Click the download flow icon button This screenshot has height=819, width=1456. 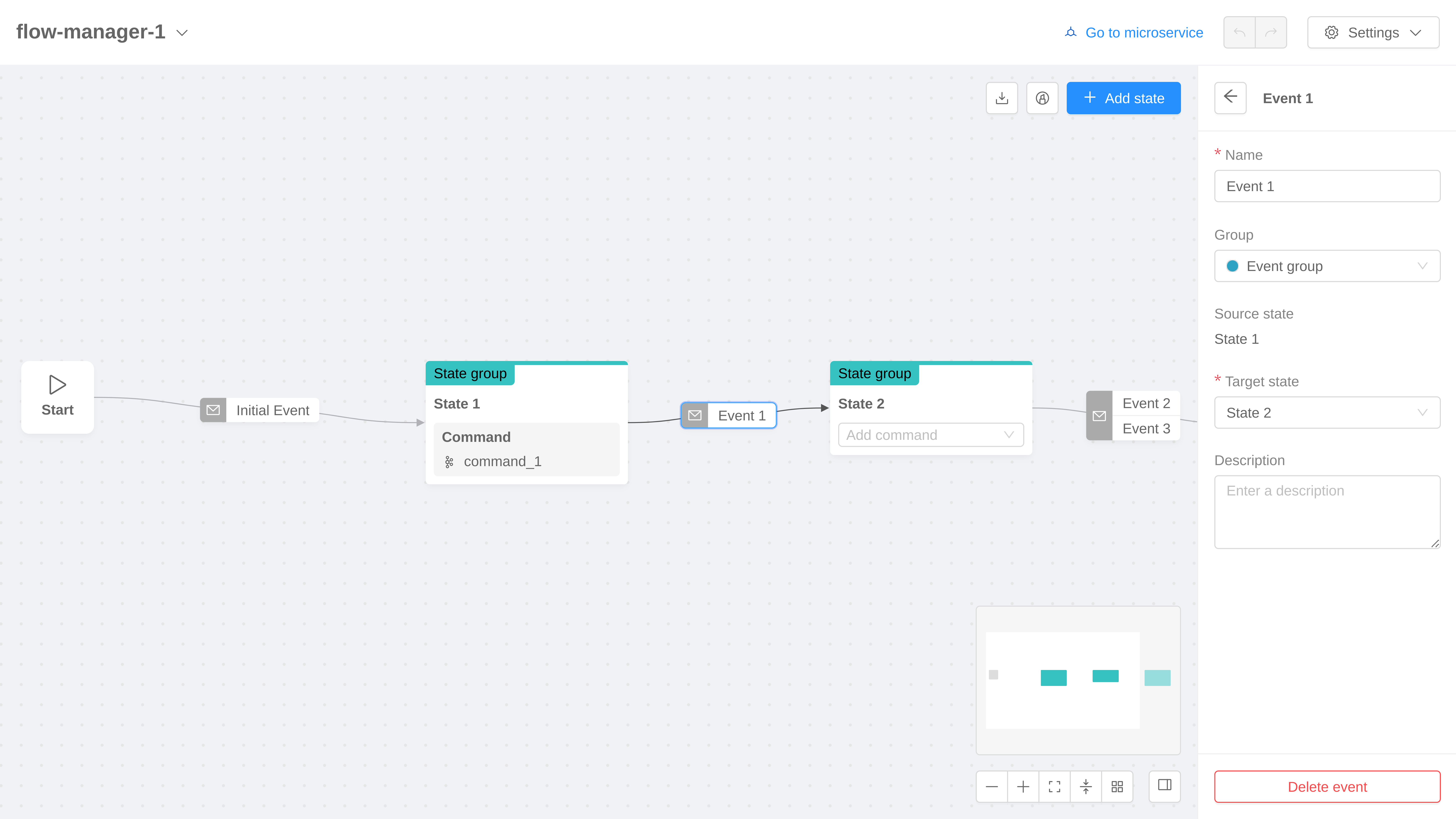point(1002,98)
